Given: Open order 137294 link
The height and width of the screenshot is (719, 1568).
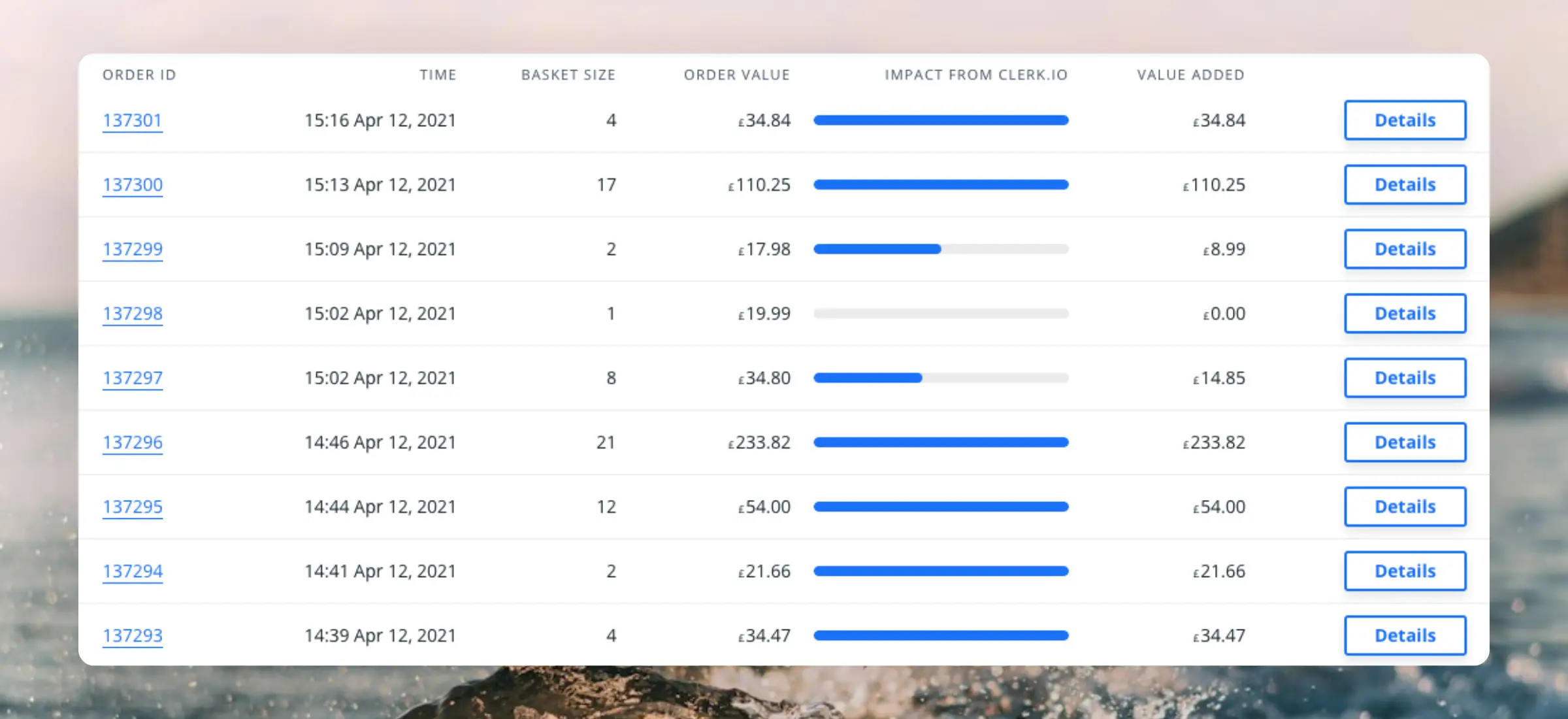Looking at the screenshot, I should pos(132,571).
